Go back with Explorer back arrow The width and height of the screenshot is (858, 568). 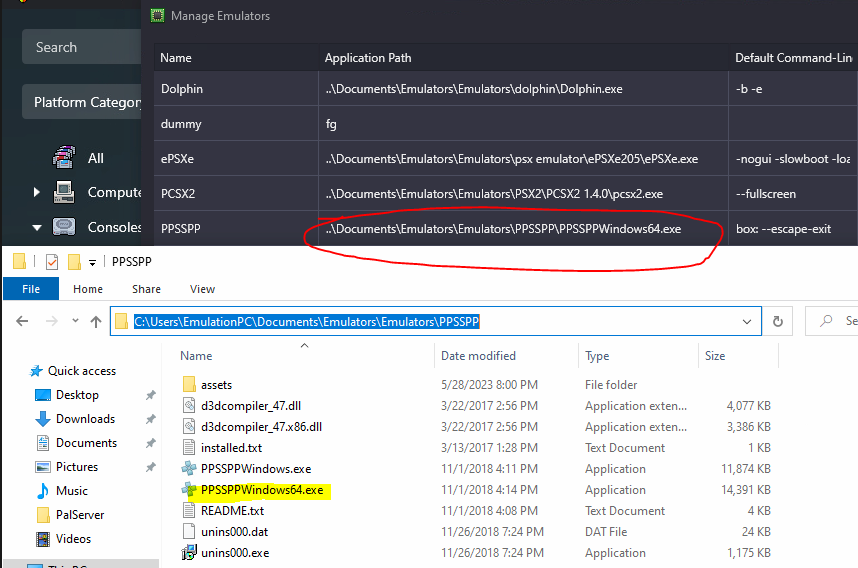pos(22,321)
